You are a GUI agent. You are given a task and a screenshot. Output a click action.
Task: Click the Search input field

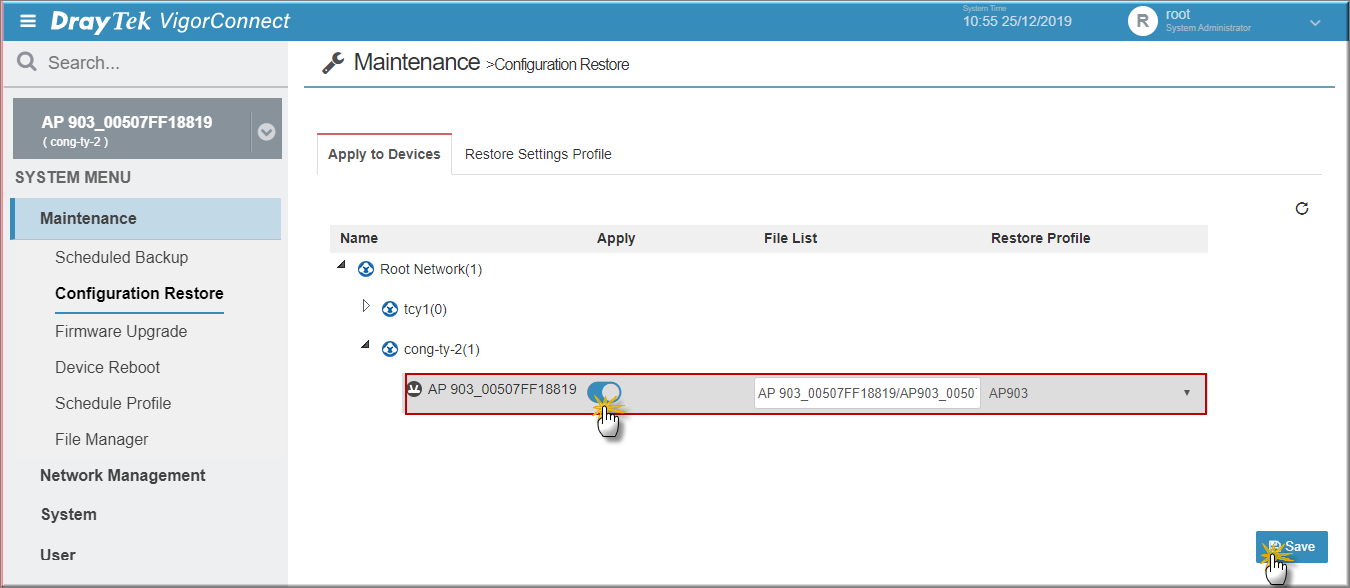point(145,63)
